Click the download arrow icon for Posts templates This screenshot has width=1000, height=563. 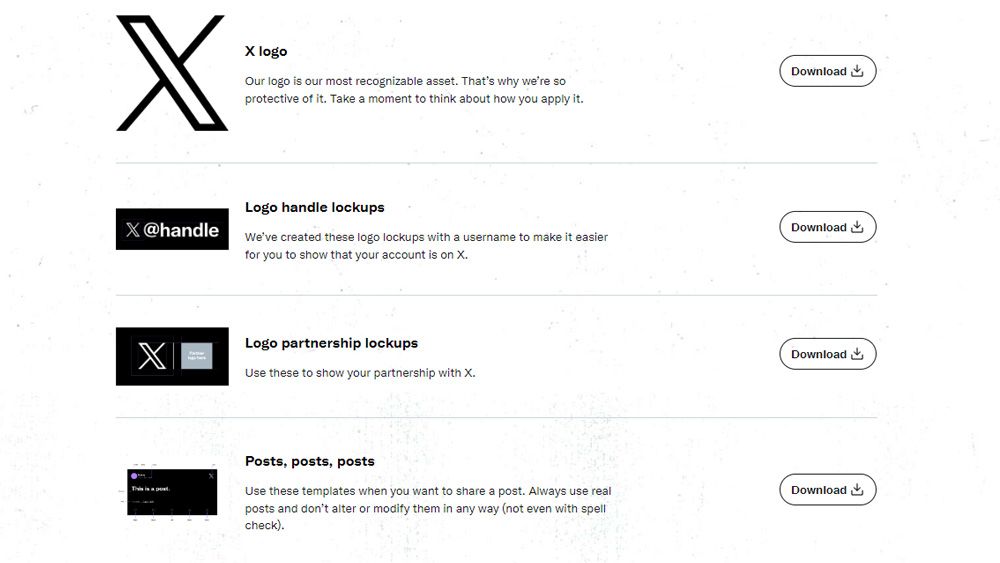(x=857, y=490)
